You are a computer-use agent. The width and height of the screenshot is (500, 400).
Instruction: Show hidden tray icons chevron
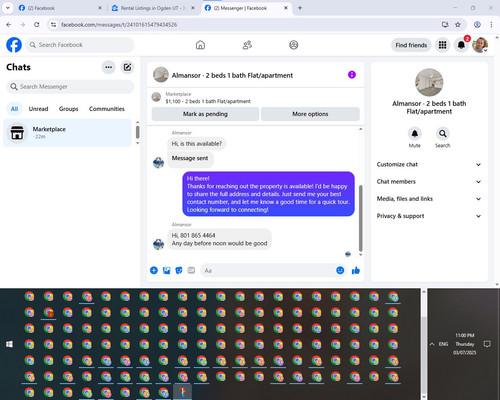pyautogui.click(x=432, y=344)
